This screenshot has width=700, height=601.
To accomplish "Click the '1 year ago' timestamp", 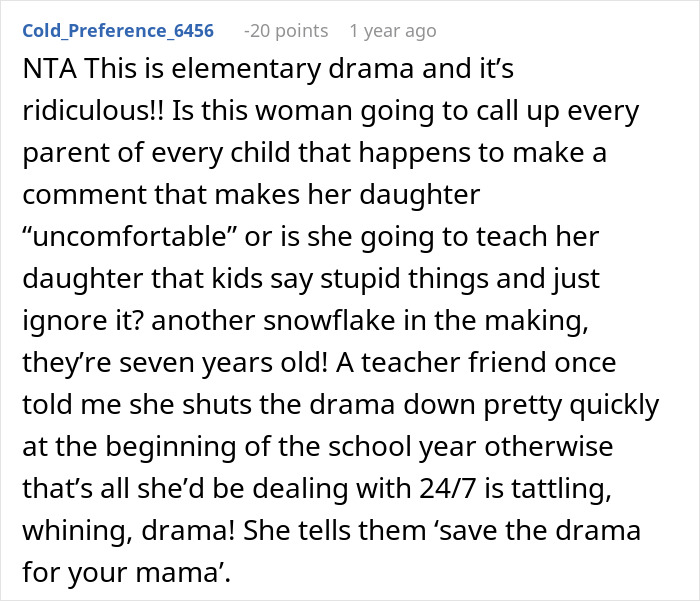I will point(393,31).
